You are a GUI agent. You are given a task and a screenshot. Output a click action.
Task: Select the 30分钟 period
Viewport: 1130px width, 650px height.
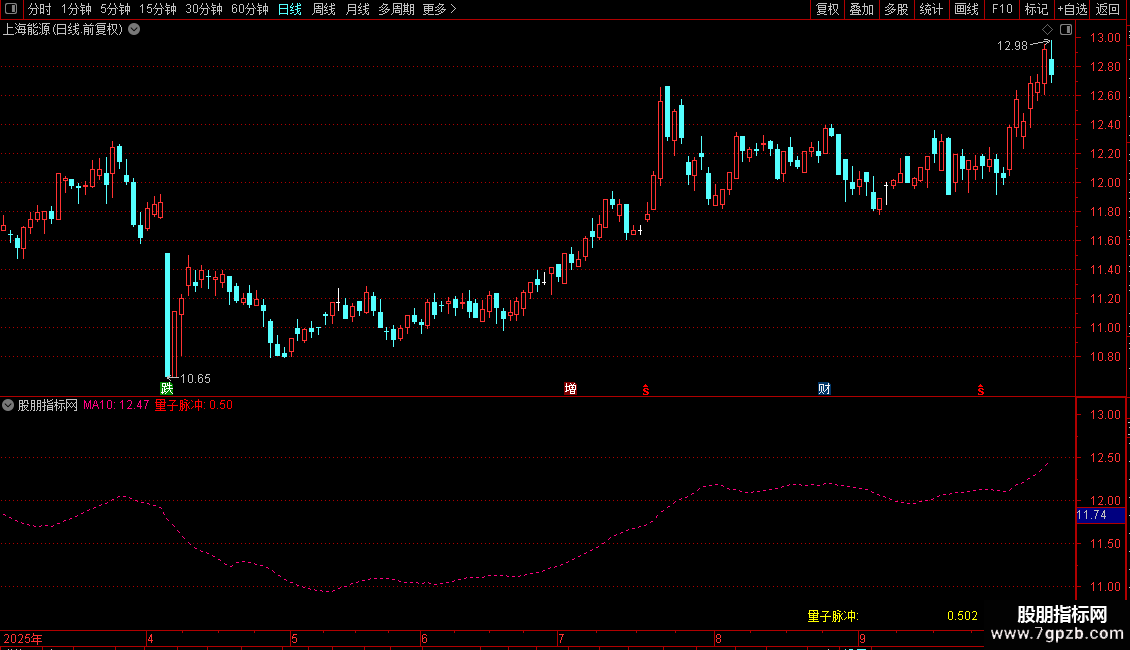pyautogui.click(x=204, y=9)
